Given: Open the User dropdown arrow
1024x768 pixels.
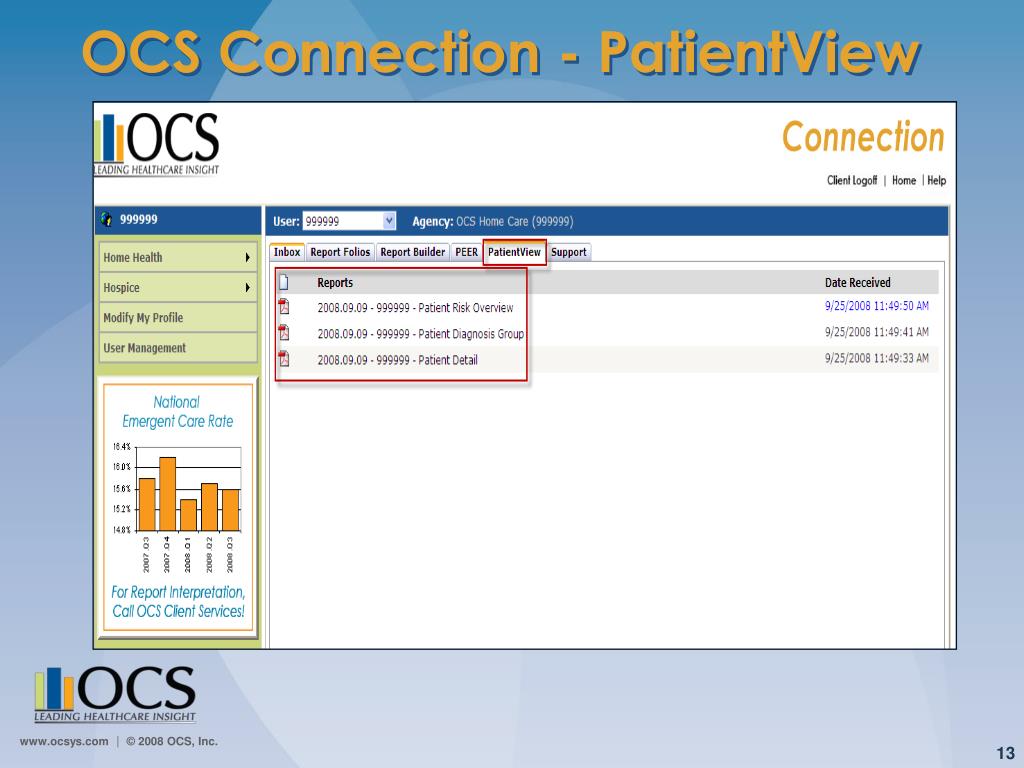Looking at the screenshot, I should pos(389,221).
